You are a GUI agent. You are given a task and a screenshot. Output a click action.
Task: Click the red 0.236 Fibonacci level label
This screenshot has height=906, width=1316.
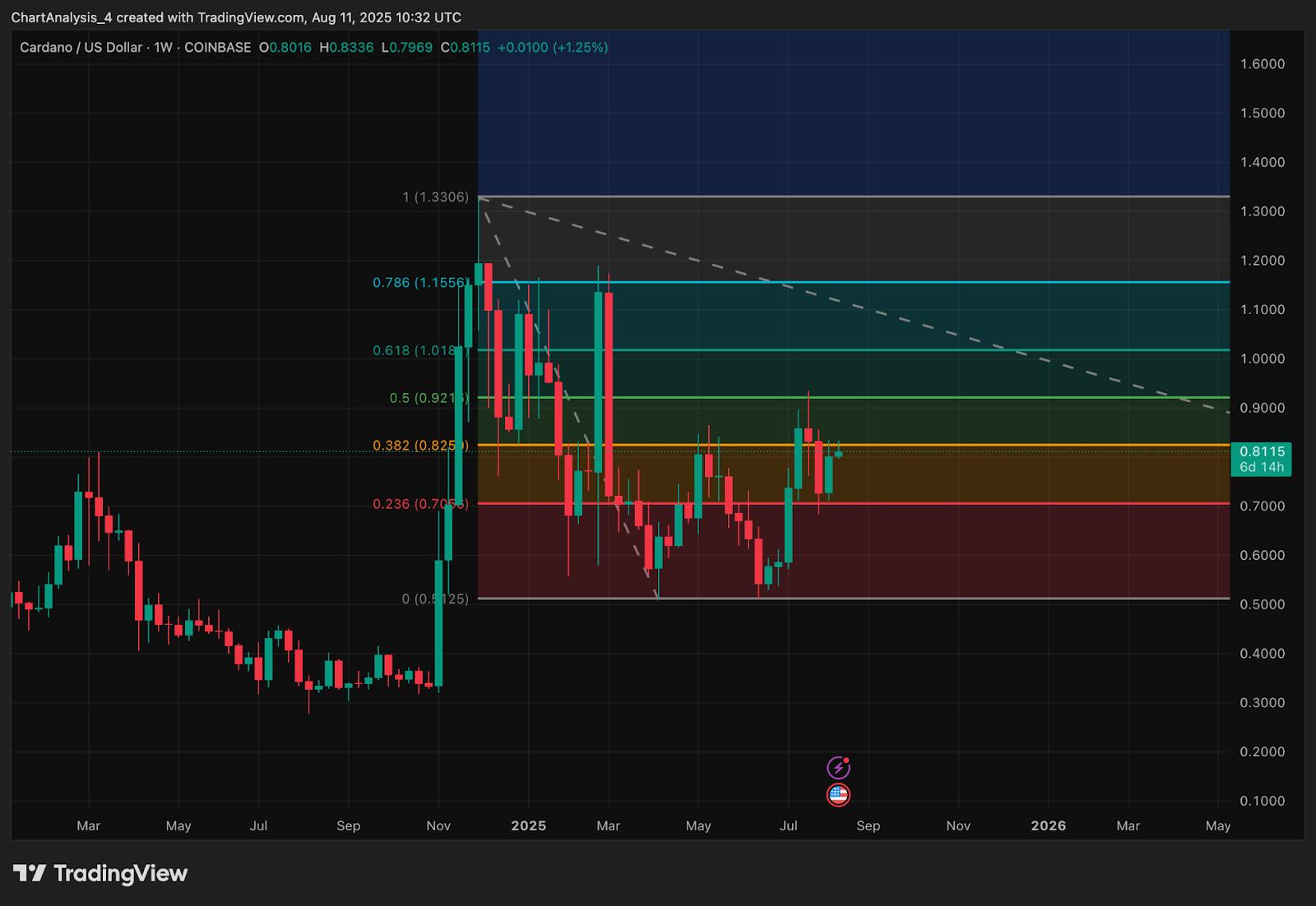420,504
